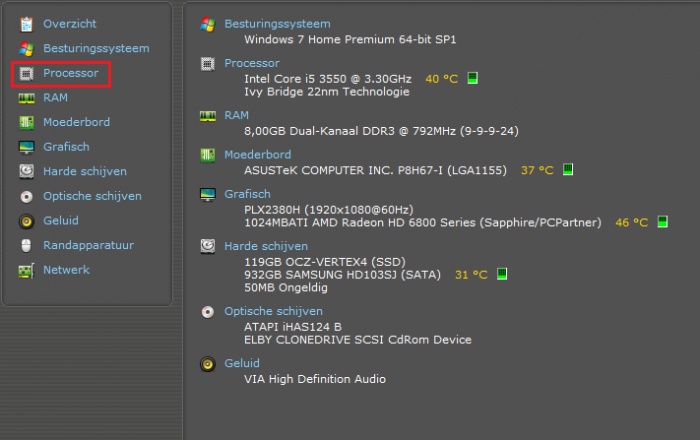The height and width of the screenshot is (440, 700).
Task: Click the network card icon in sidebar
Action: tap(26, 270)
